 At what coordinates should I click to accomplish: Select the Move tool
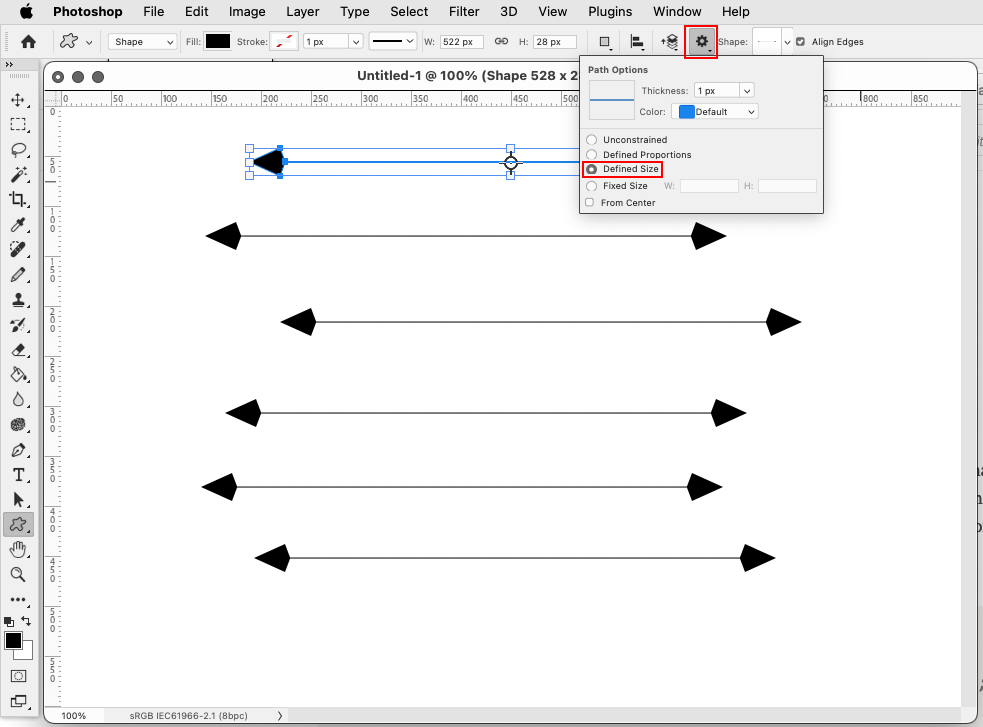pyautogui.click(x=18, y=100)
